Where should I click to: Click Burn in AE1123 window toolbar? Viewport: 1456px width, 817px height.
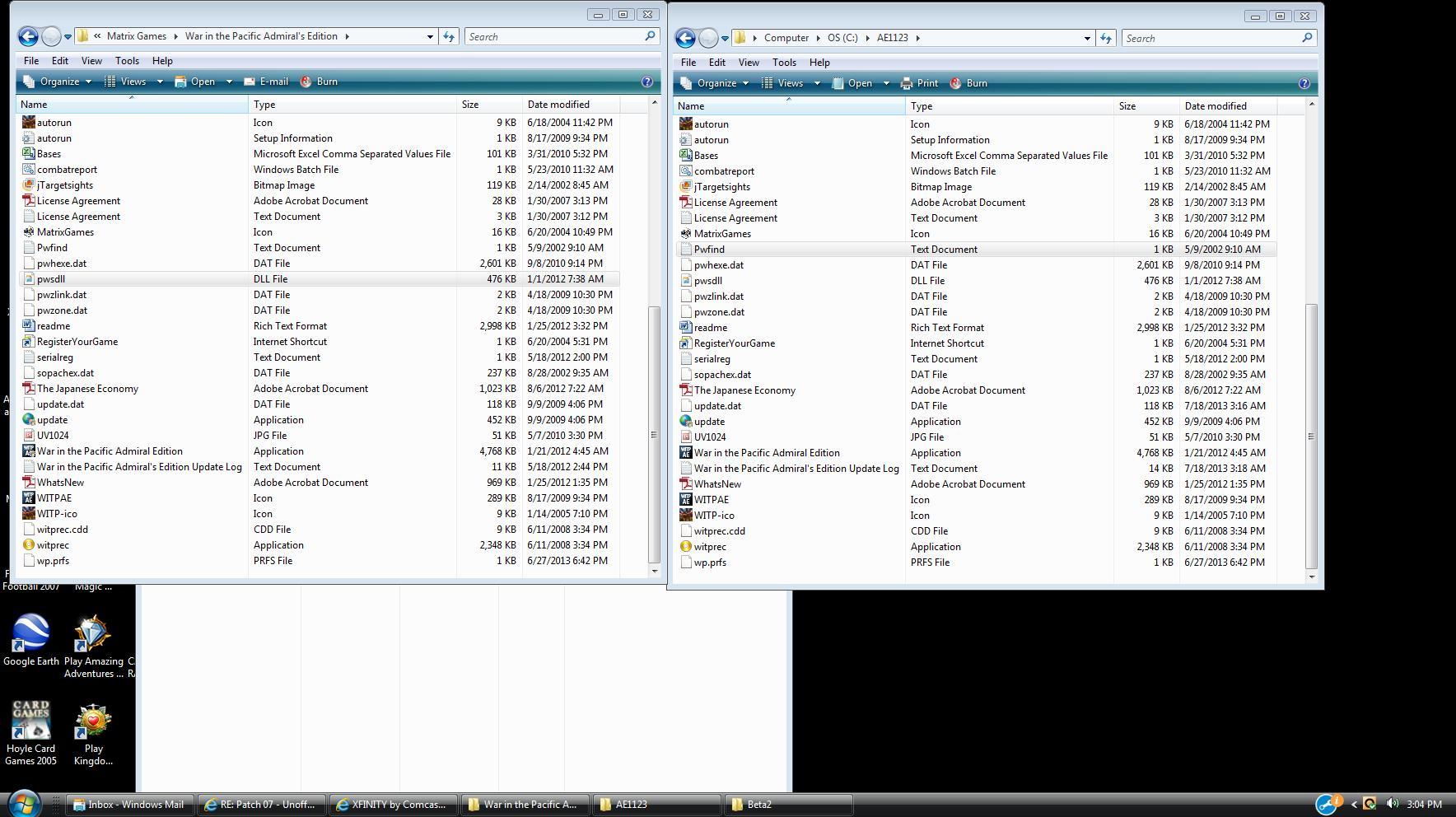point(968,83)
